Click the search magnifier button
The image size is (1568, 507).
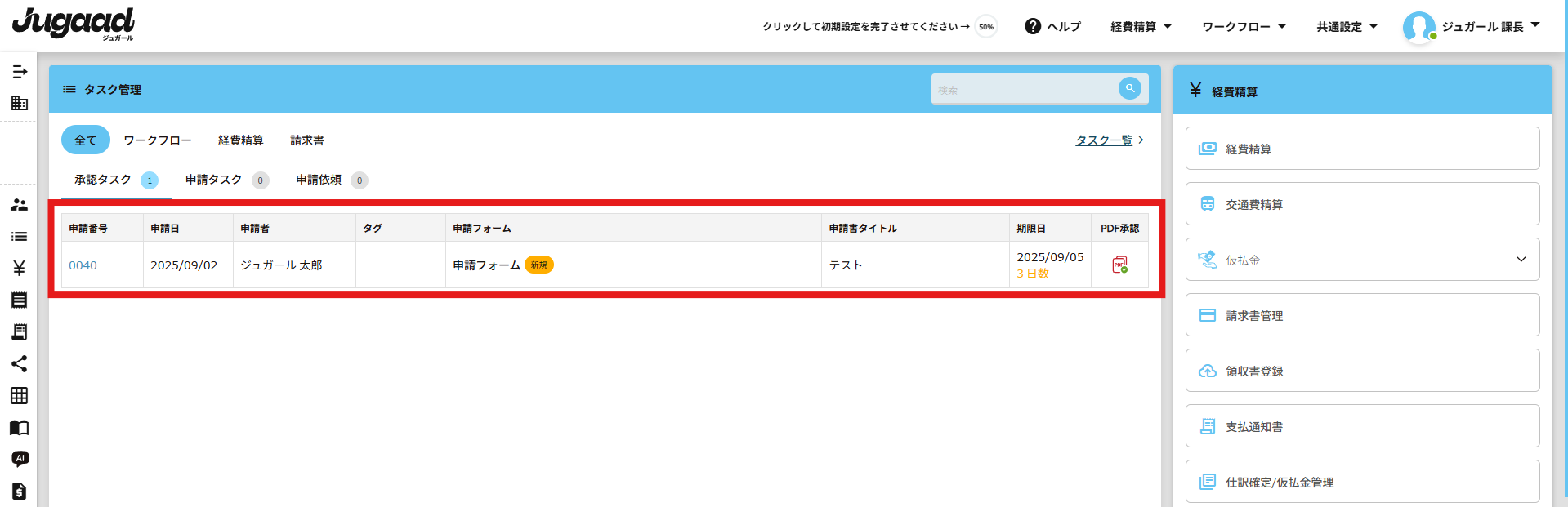[1129, 88]
